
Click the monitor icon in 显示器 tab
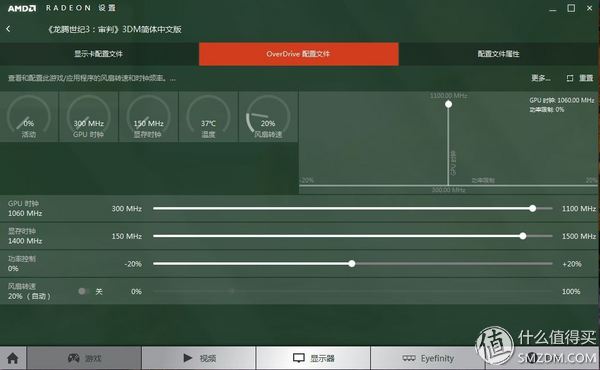[x=298, y=358]
